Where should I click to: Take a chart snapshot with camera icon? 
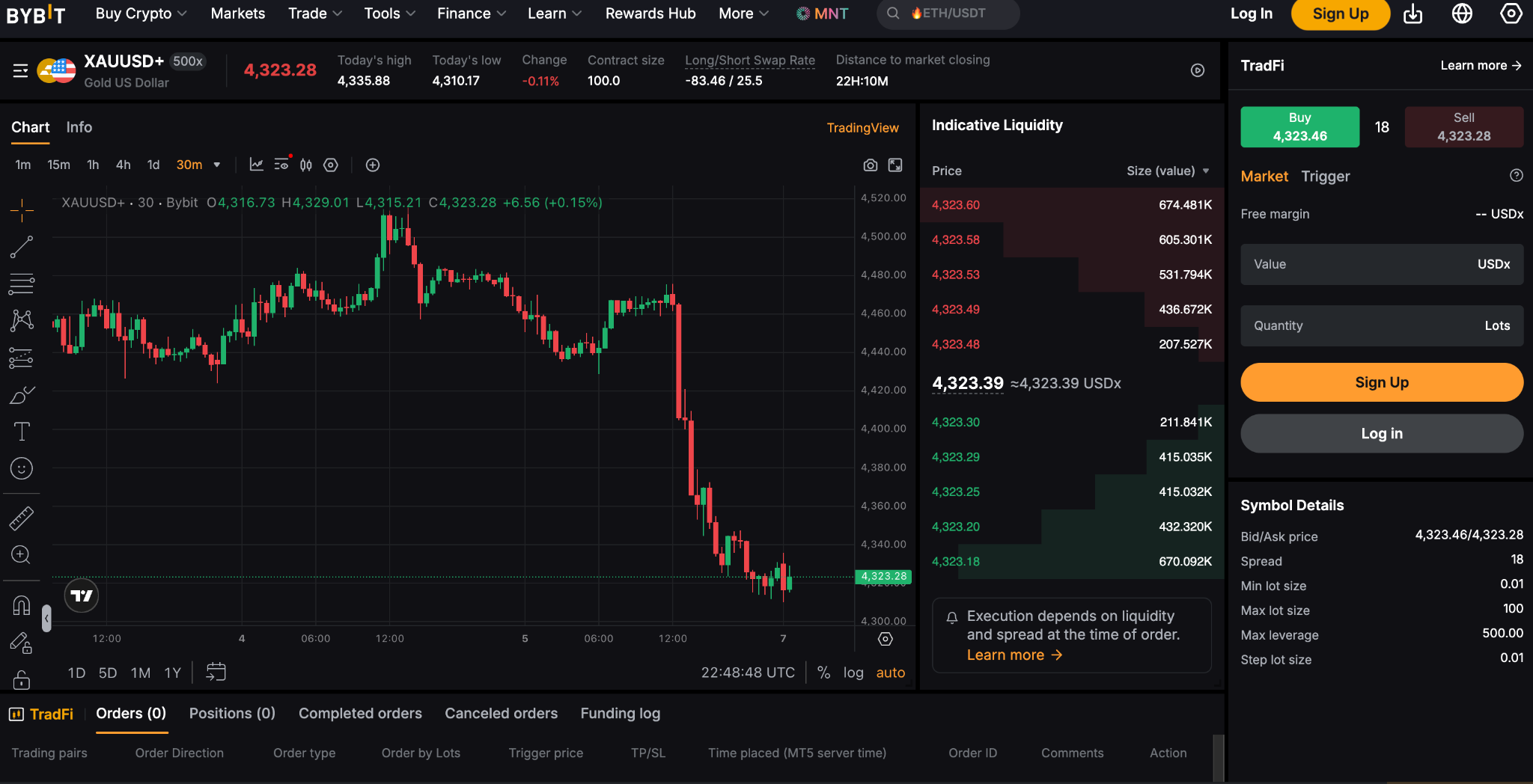click(871, 165)
